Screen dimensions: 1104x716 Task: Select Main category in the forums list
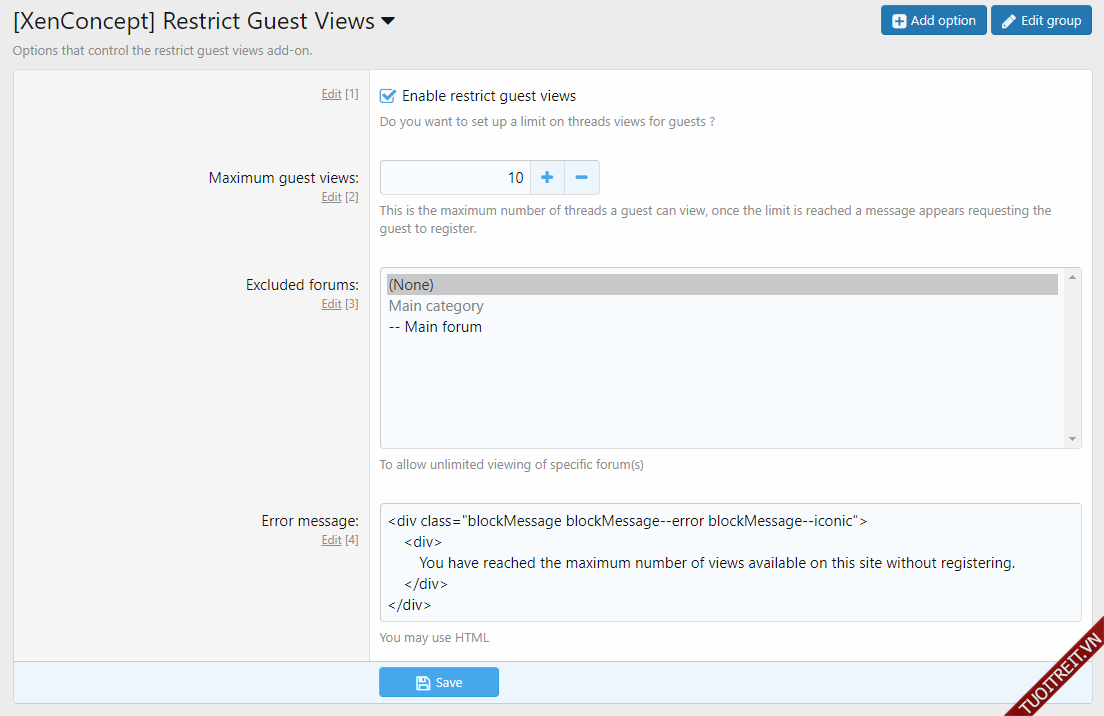point(436,306)
